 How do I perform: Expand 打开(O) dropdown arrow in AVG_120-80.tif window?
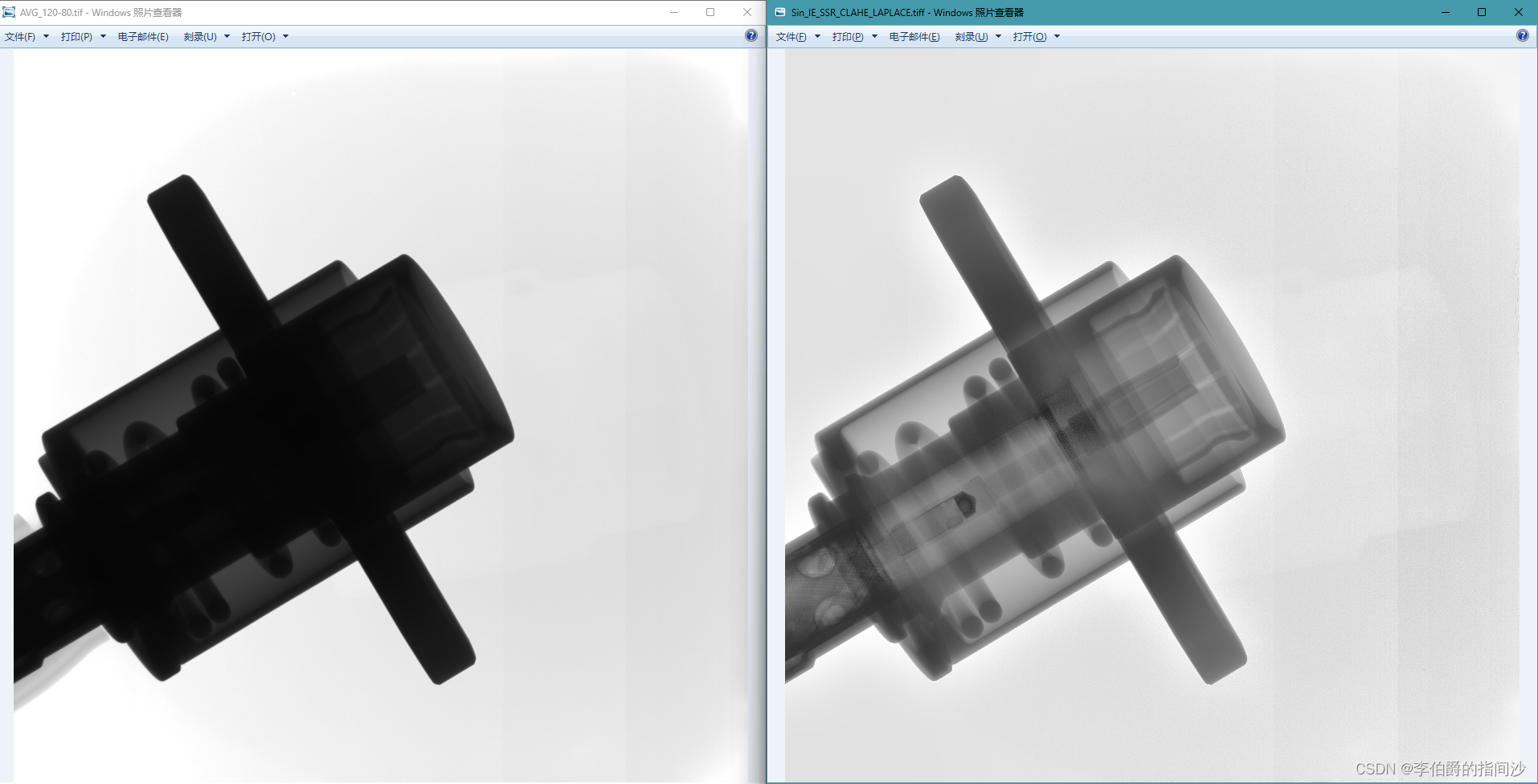pos(285,37)
